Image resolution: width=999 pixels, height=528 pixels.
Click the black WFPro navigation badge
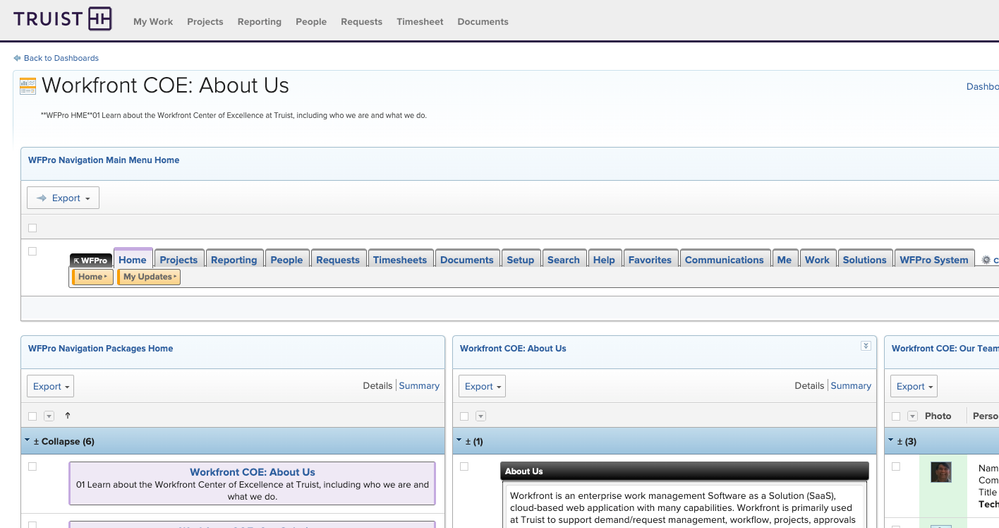pyautogui.click(x=91, y=260)
